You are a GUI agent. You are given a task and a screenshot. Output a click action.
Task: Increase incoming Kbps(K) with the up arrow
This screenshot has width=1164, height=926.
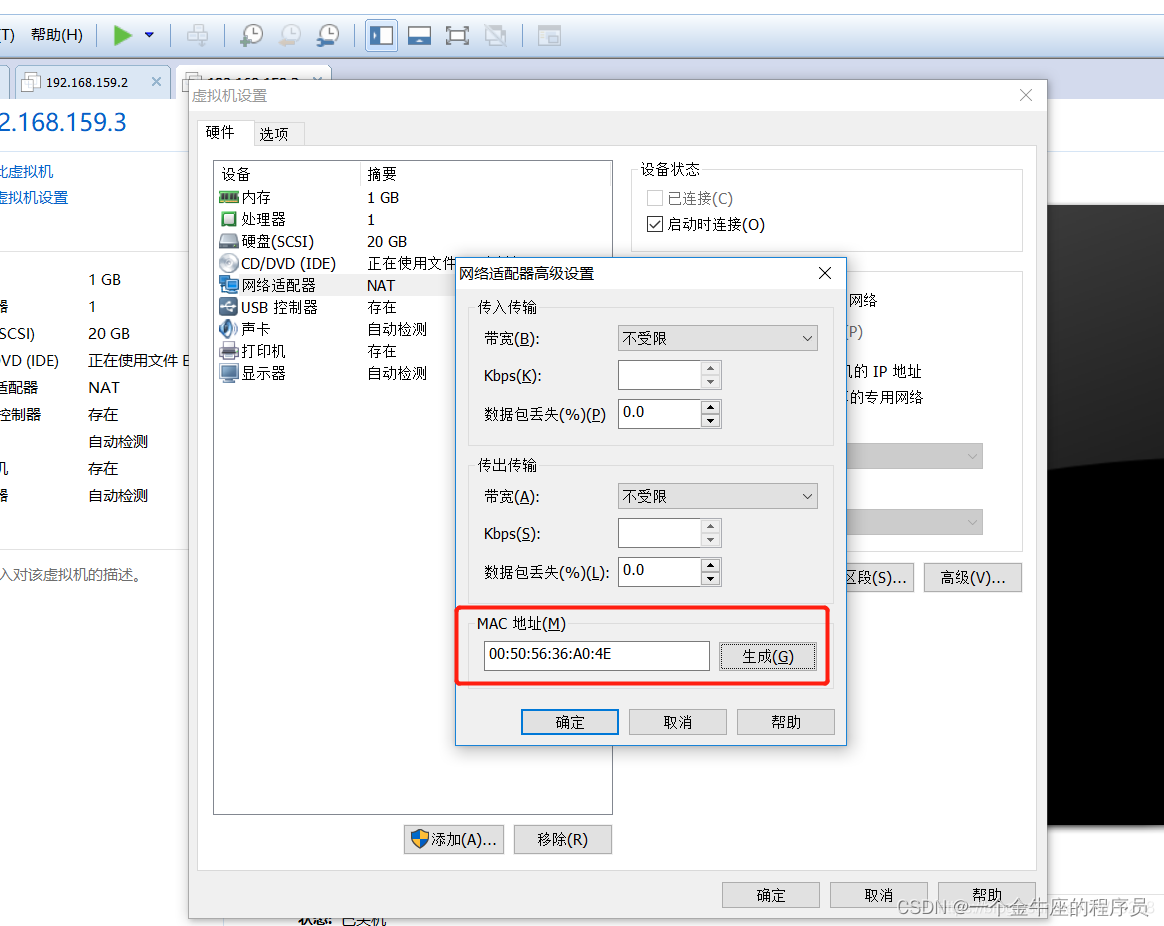[710, 368]
